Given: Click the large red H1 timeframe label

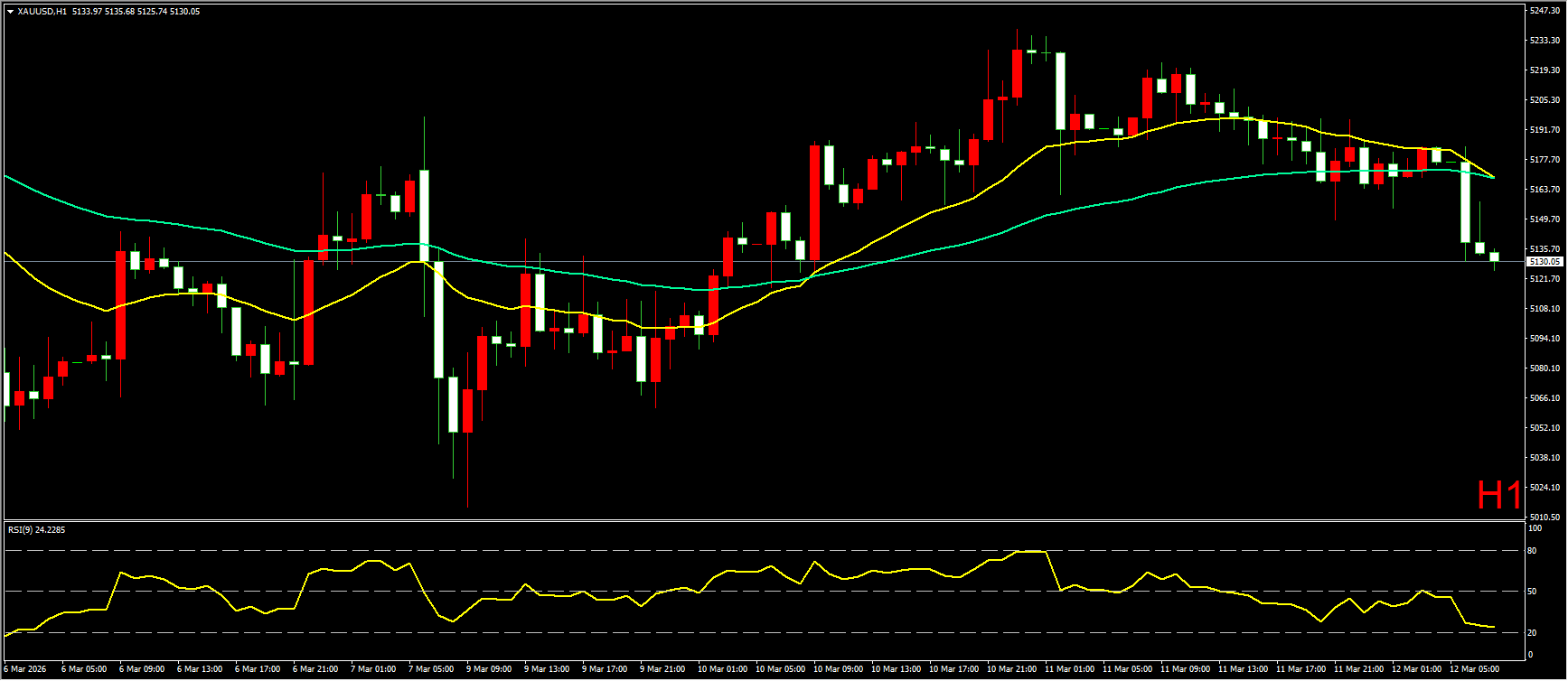Looking at the screenshot, I should (x=1499, y=495).
